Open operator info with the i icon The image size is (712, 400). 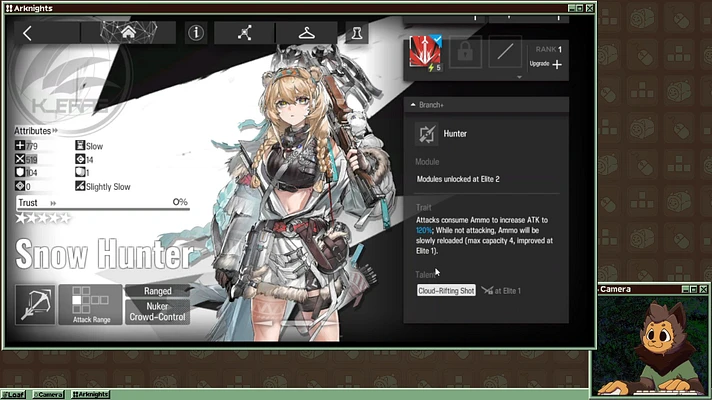(x=196, y=33)
